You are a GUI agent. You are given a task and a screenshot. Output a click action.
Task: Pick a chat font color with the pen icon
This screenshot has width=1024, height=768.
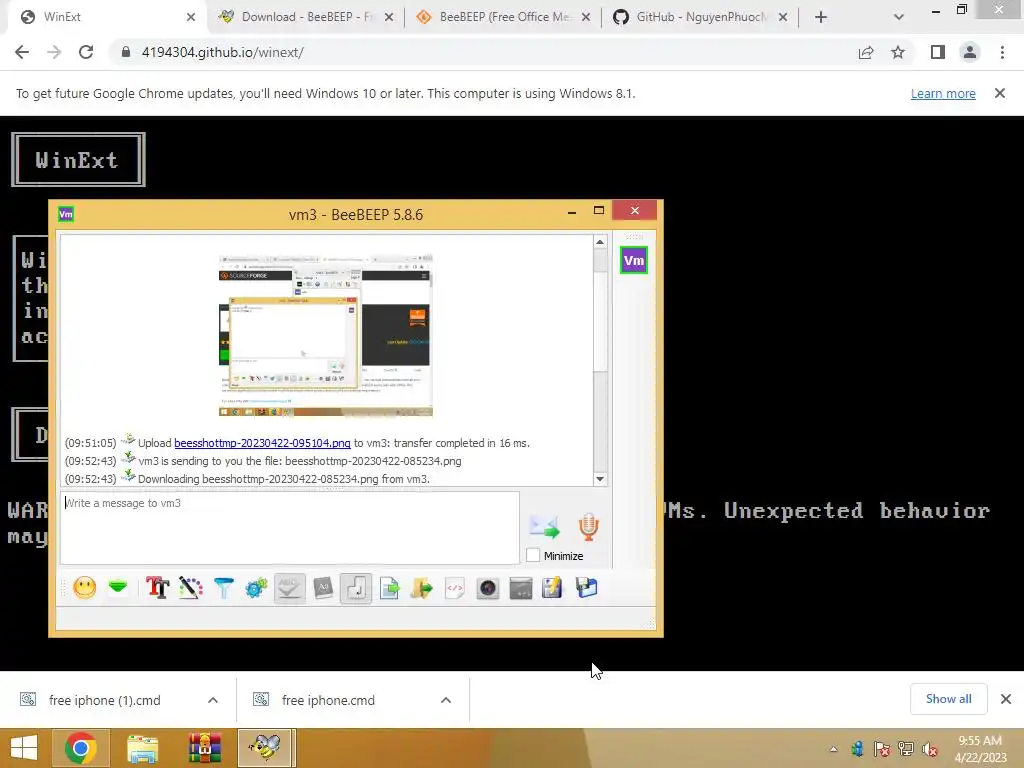click(x=190, y=588)
